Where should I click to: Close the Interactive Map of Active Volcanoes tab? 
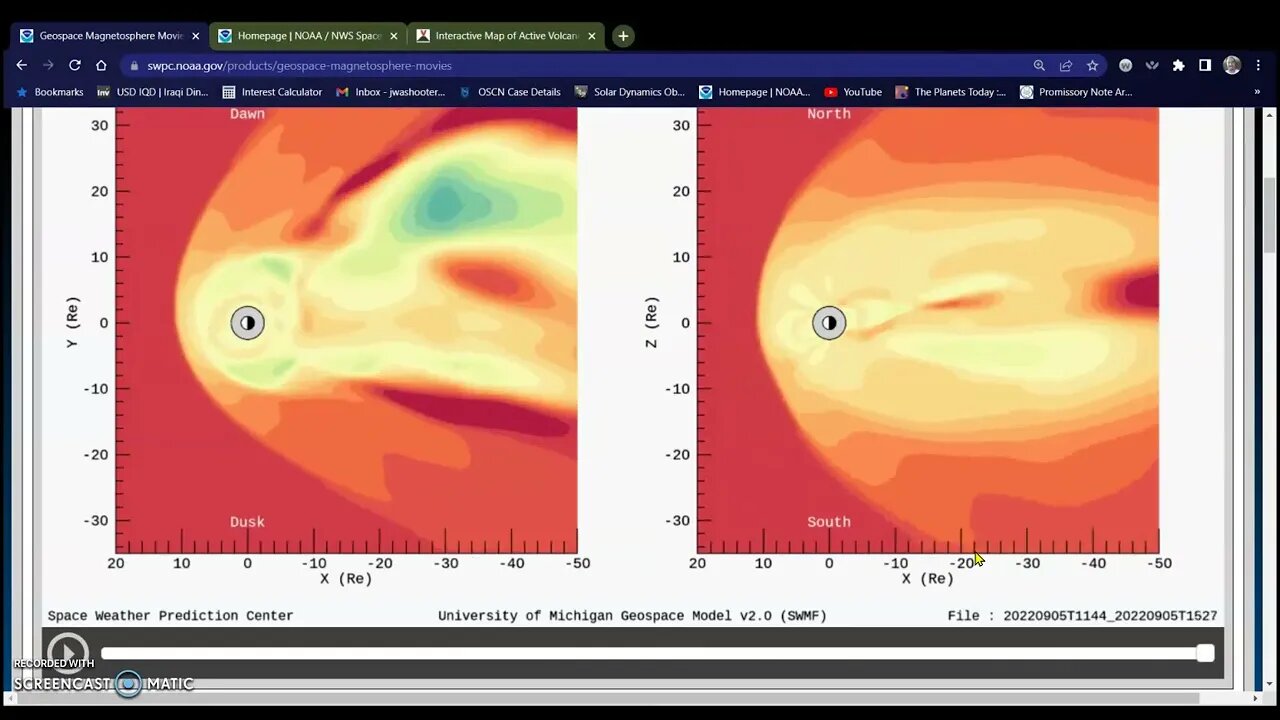(x=591, y=36)
